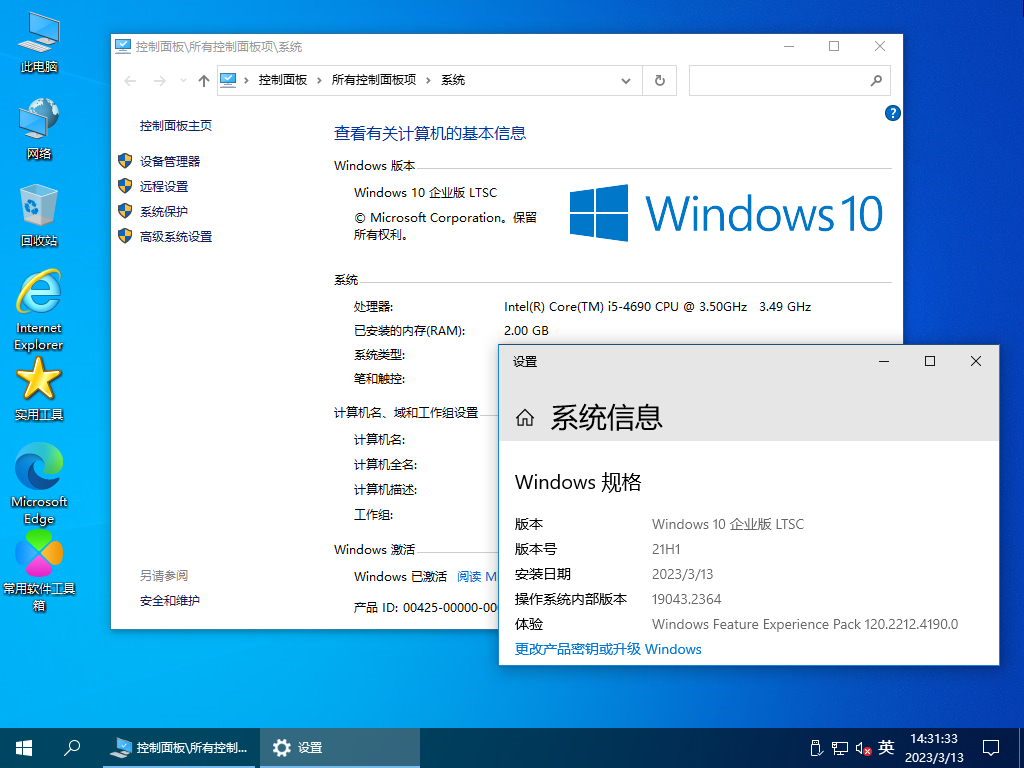This screenshot has width=1024, height=768.
Task: Launch Microsoft Edge from the desktop
Action: tap(39, 484)
